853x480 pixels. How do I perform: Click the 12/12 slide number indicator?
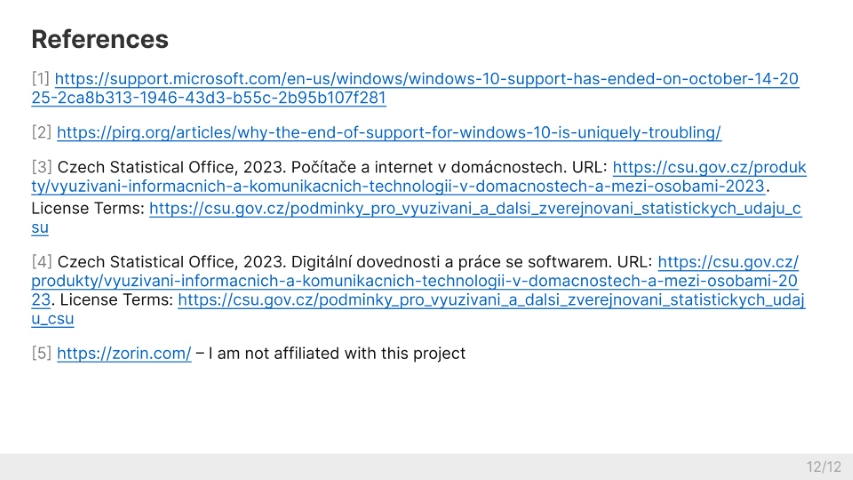point(824,467)
